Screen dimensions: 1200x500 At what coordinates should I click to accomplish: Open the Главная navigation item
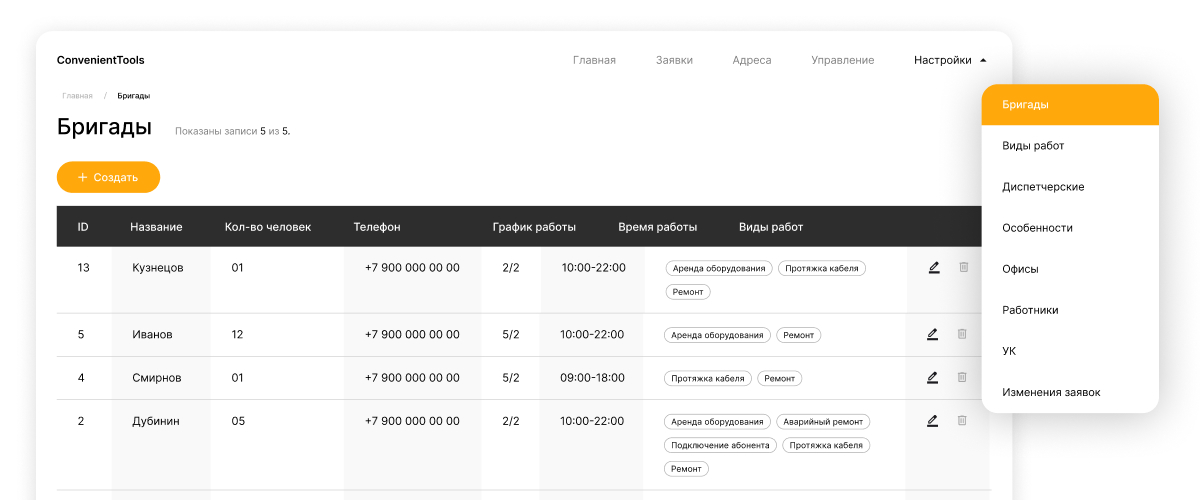(594, 60)
